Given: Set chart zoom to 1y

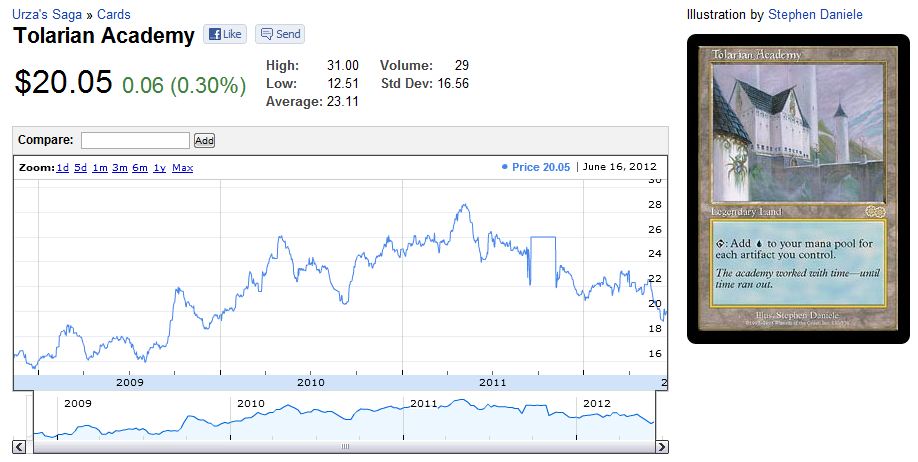Looking at the screenshot, I should (x=159, y=168).
